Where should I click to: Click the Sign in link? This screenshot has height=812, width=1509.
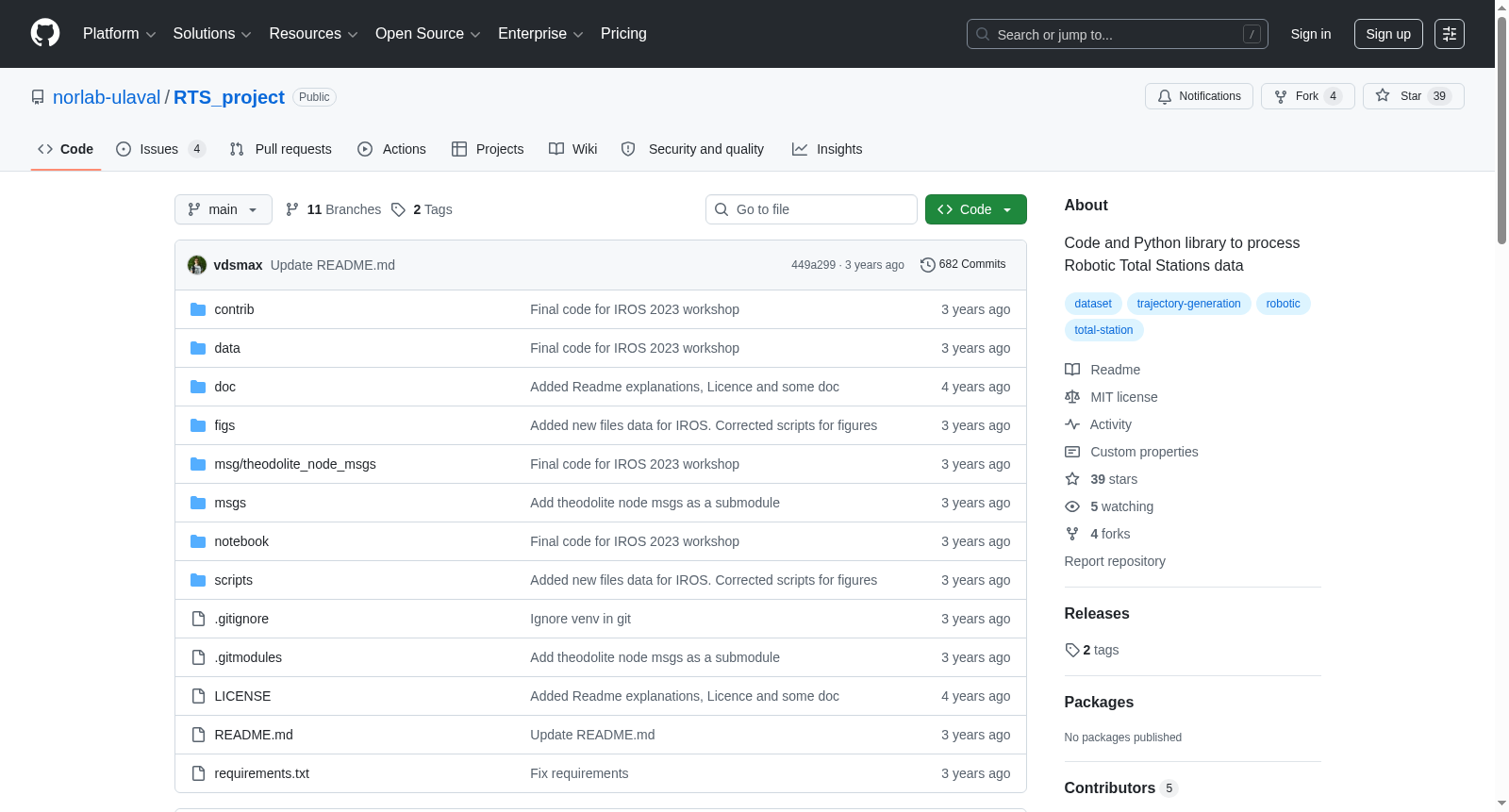1311,34
